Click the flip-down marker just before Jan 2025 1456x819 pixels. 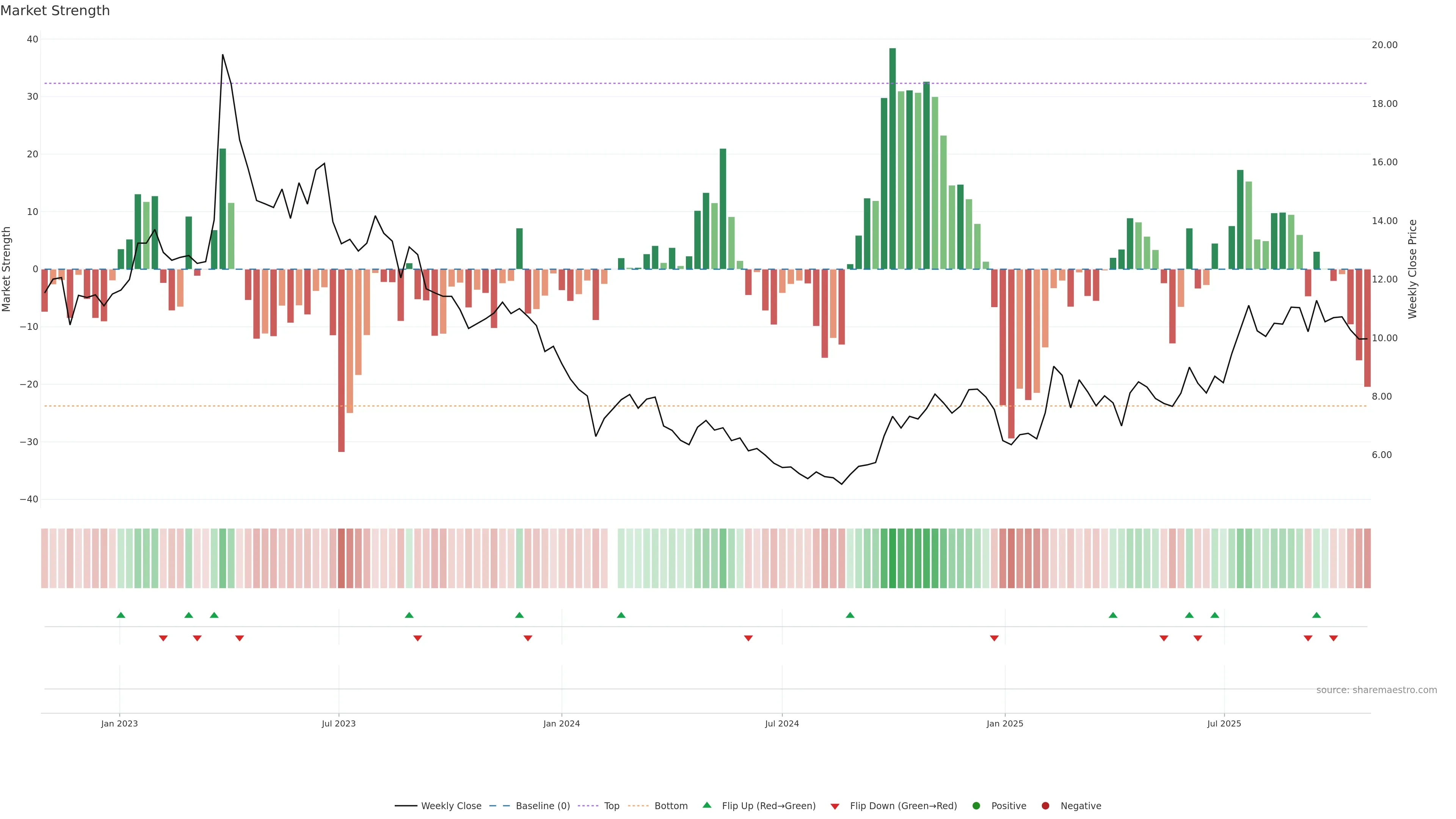point(994,638)
